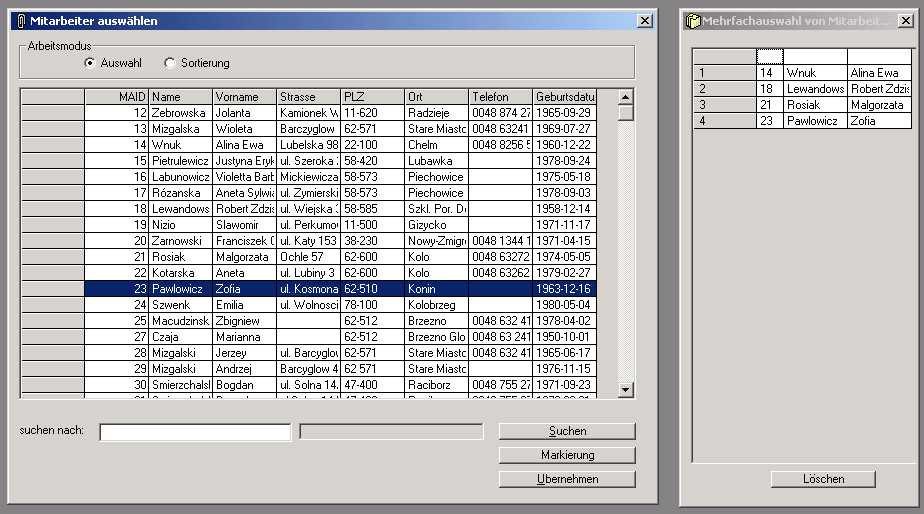Click the Vorname column header
Viewport: 924px width, 514px height.
[245, 97]
